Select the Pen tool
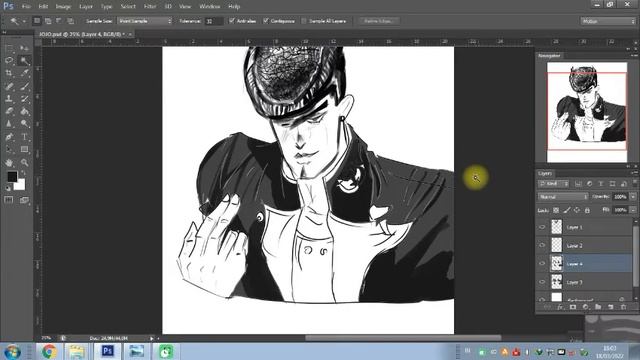This screenshot has width=640, height=360. 9,137
